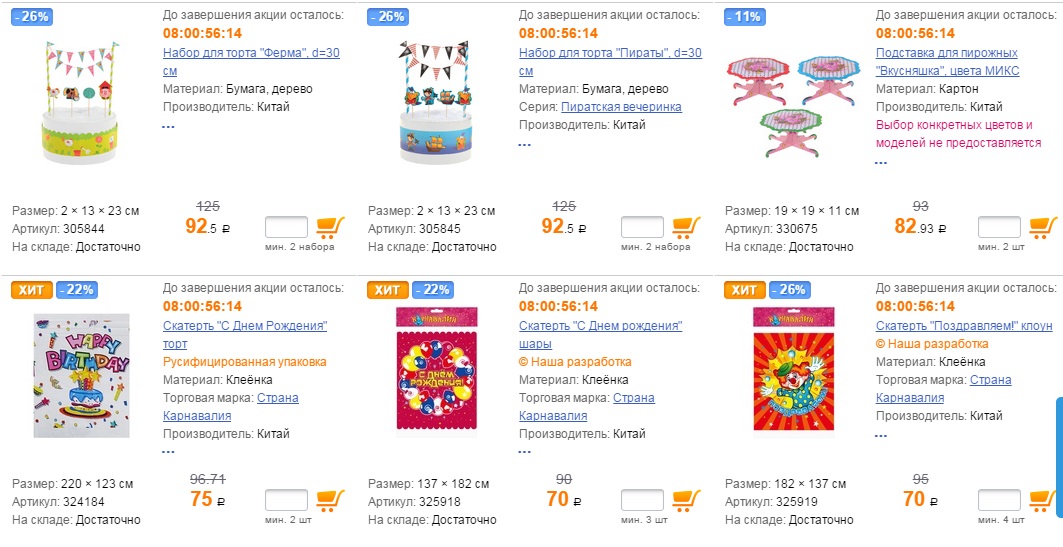
Task: View the Happy Birthday tablecloth image
Action: point(82,374)
